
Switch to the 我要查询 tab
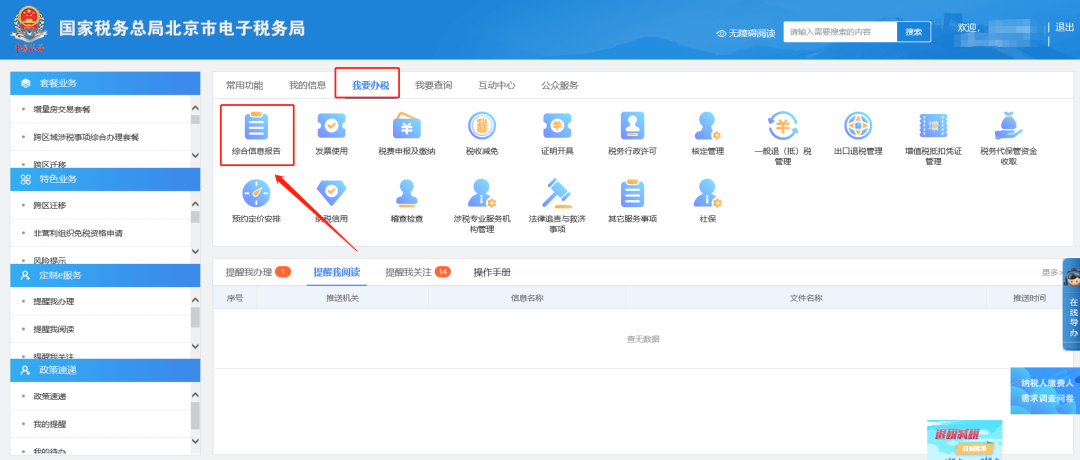(433, 85)
